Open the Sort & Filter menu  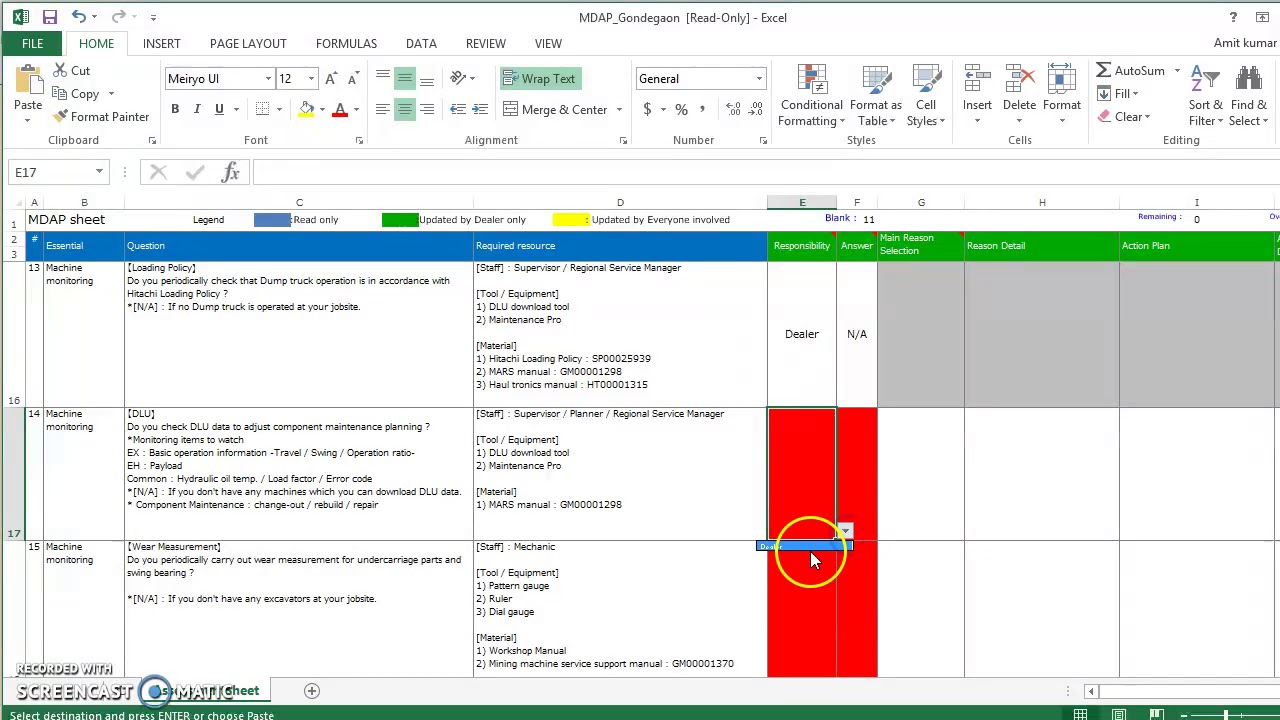[1206, 96]
